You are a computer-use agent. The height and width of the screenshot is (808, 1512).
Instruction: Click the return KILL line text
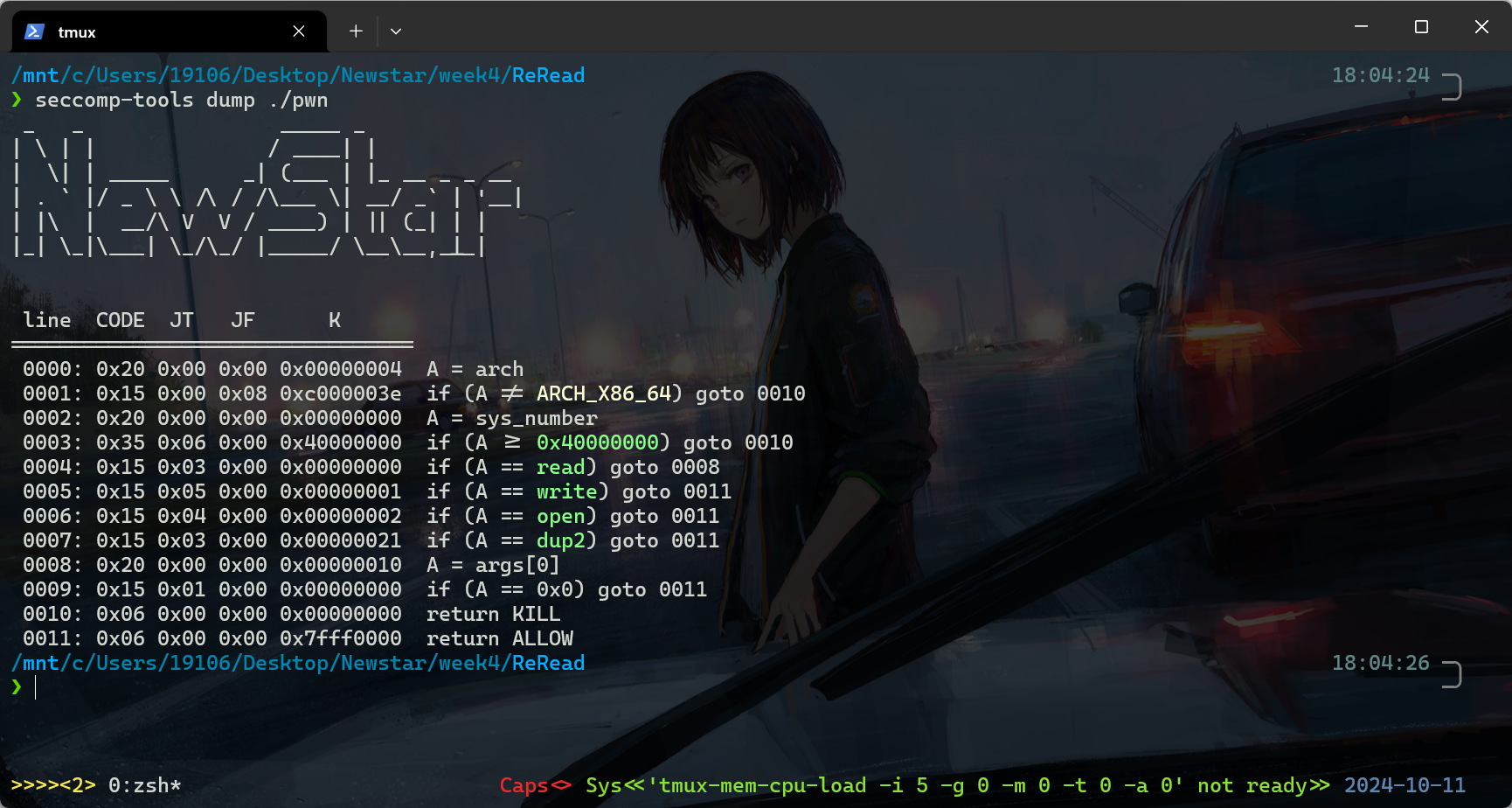point(493,614)
